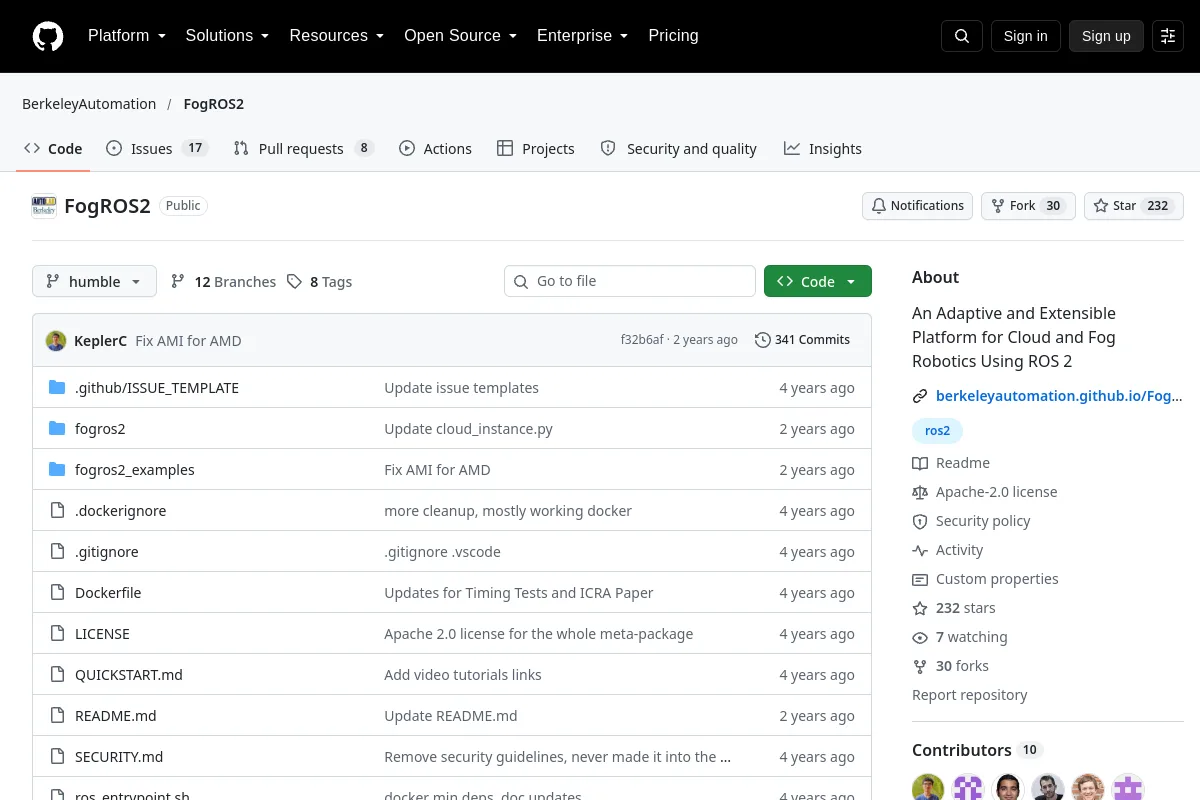Click the shield icon beside Security policy
Image resolution: width=1200 pixels, height=800 pixels.
(920, 521)
